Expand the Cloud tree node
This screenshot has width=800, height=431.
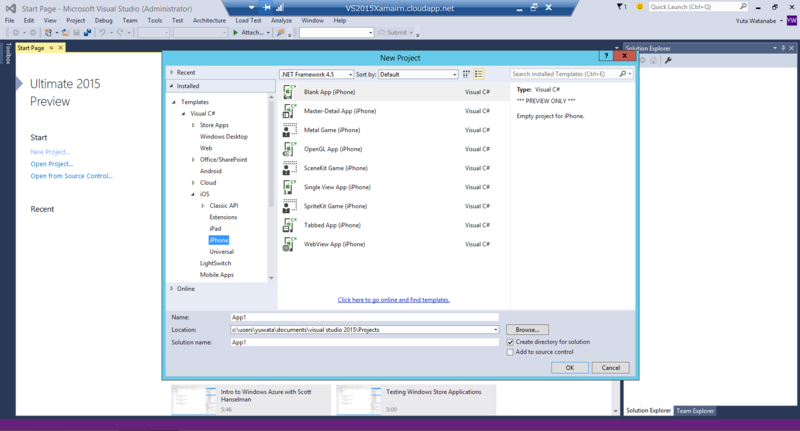(x=193, y=183)
